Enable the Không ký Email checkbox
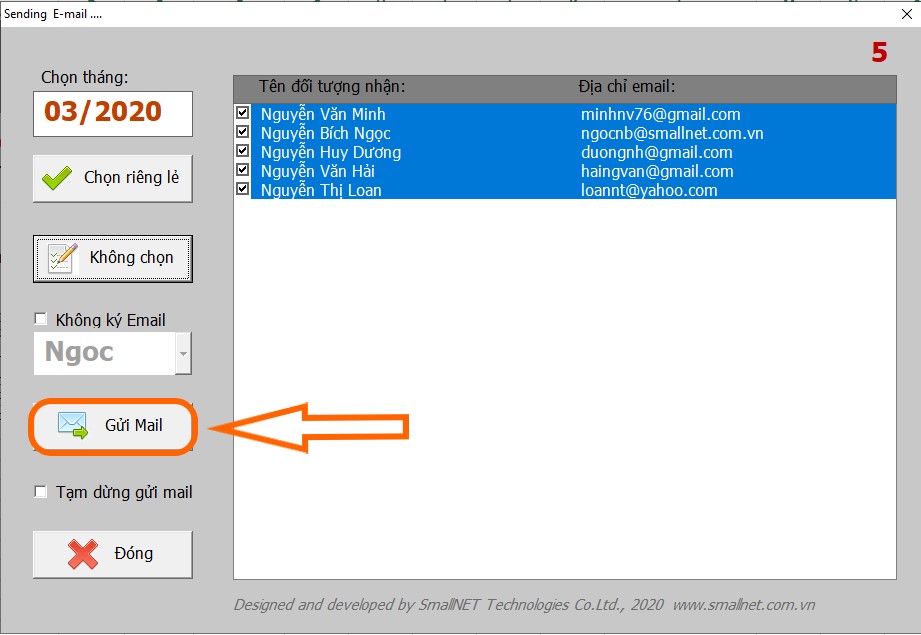 [41, 320]
